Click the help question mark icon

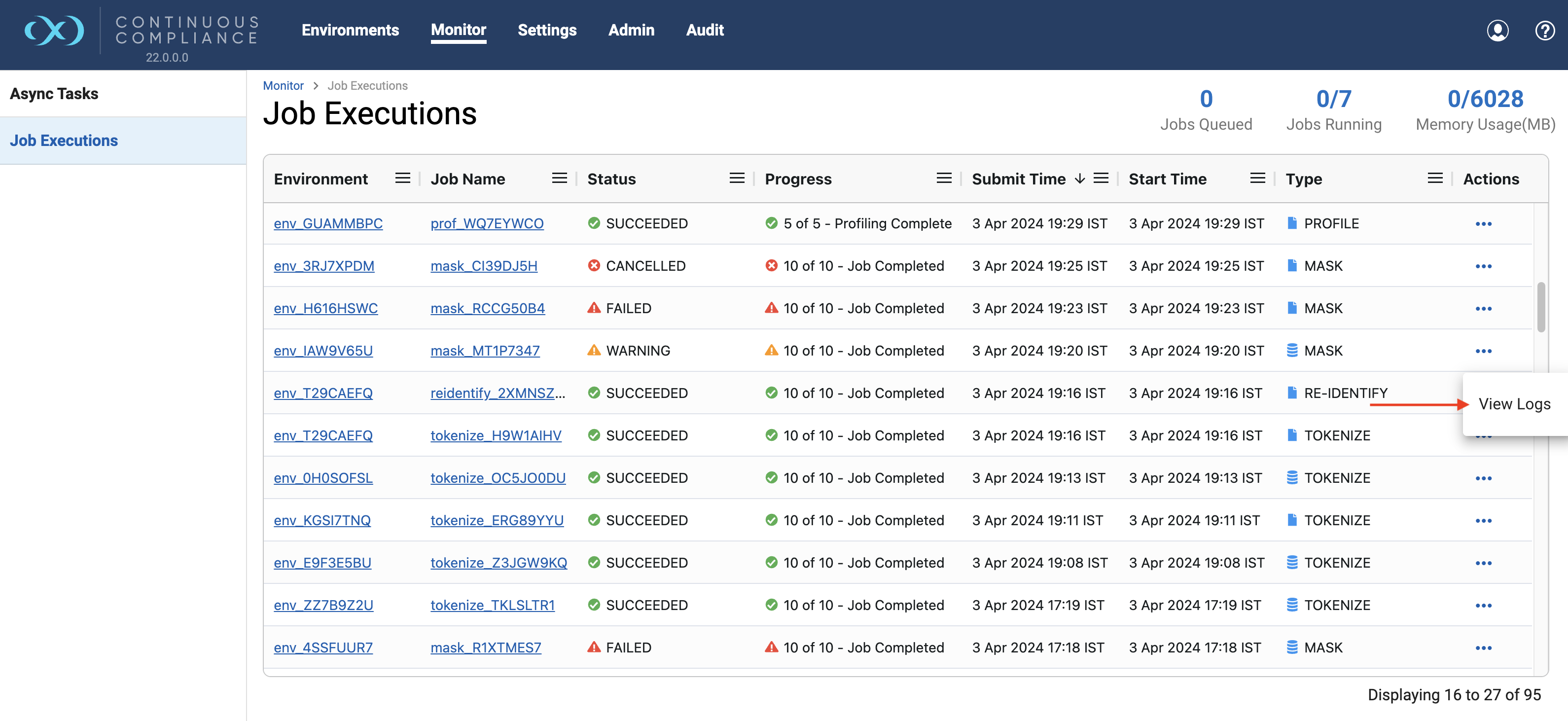point(1544,31)
